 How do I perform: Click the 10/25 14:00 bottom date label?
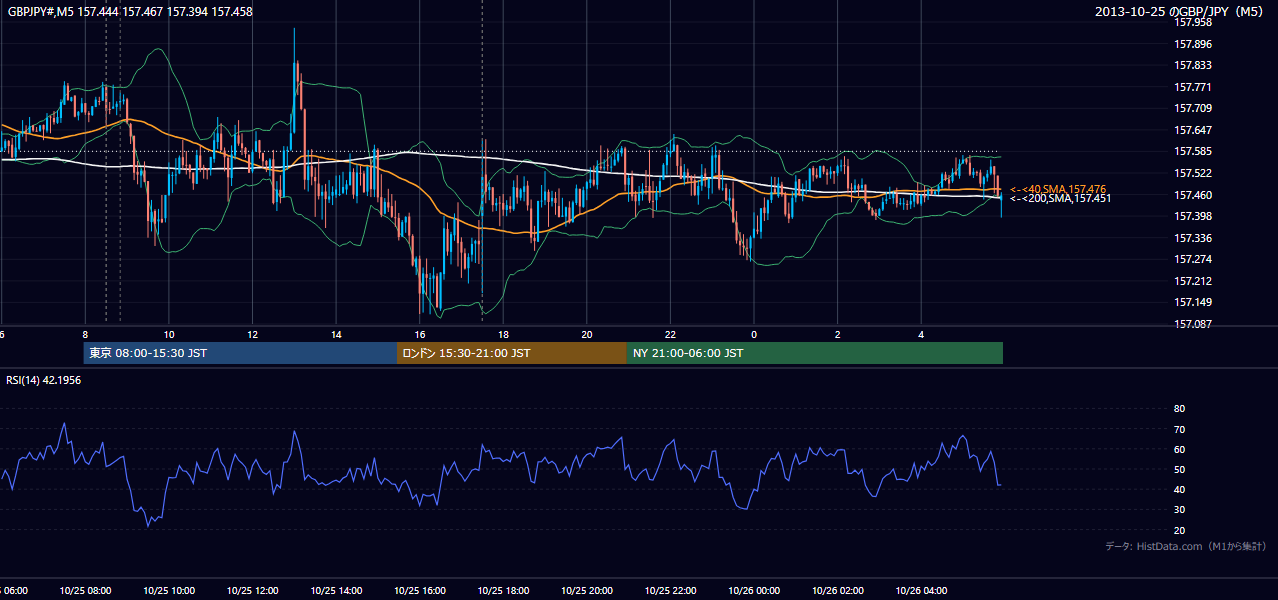(336, 591)
